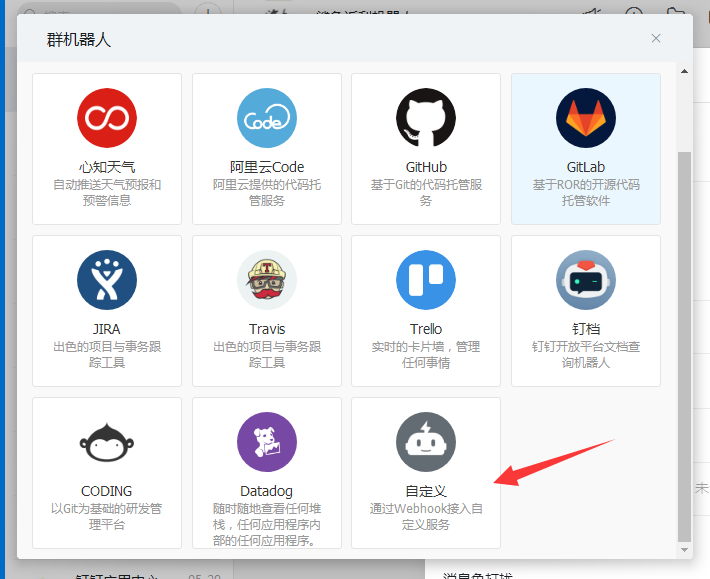The height and width of the screenshot is (579, 710).
Task: Click the GitHub name label
Action: (426, 167)
